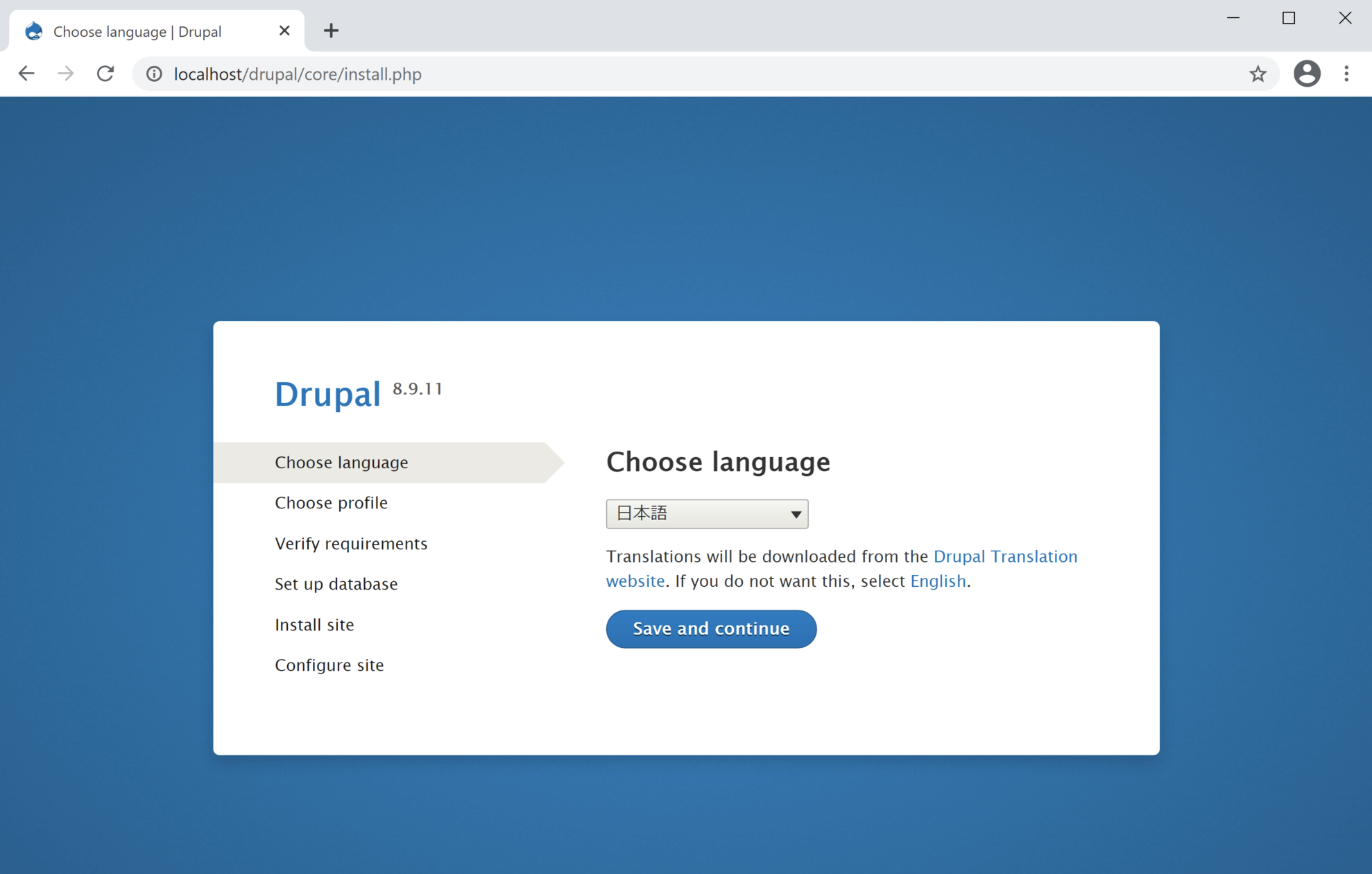Click the Save and continue button
The width and height of the screenshot is (1372, 874).
point(711,628)
